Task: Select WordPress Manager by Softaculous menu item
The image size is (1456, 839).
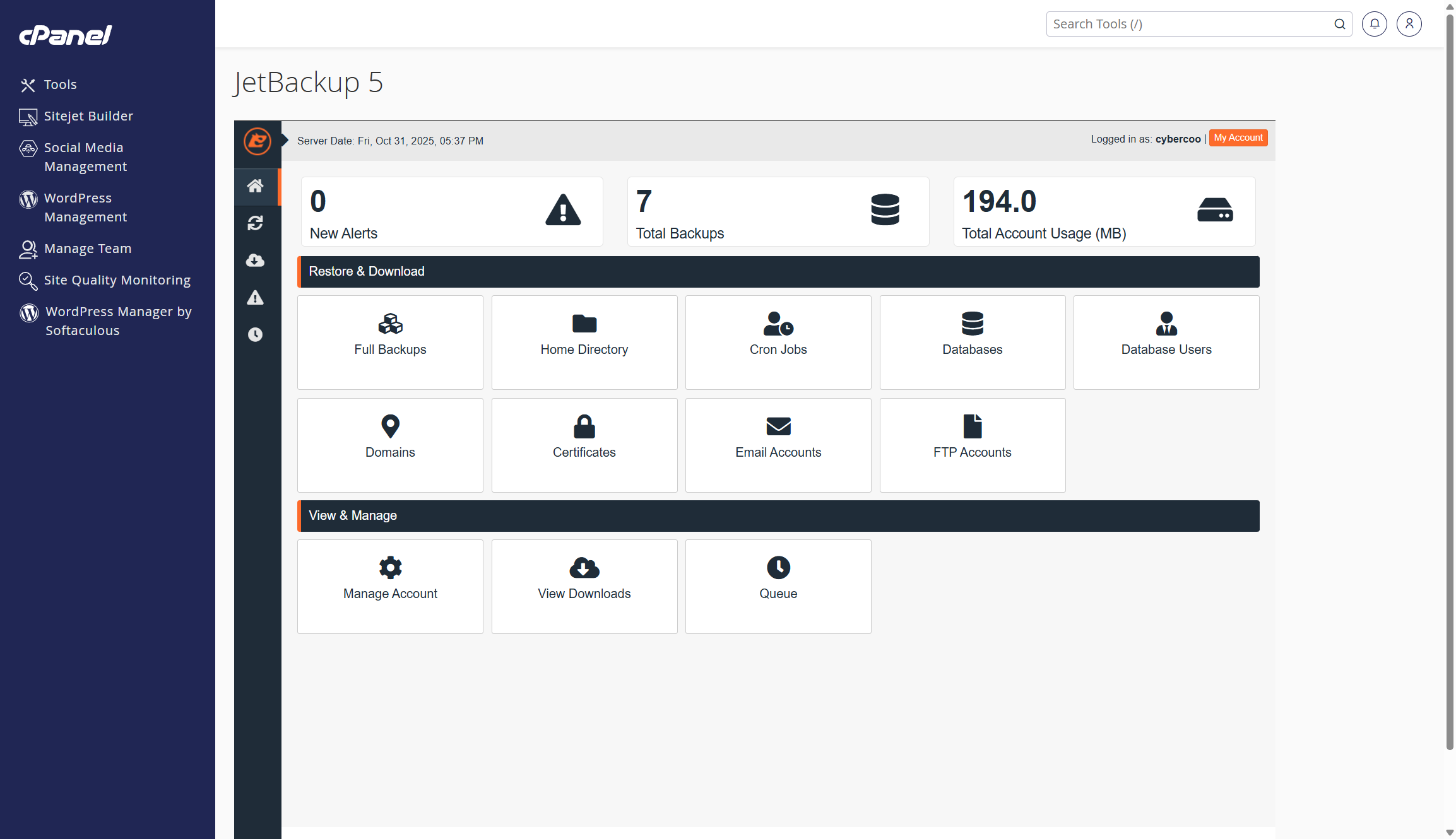Action: 118,321
